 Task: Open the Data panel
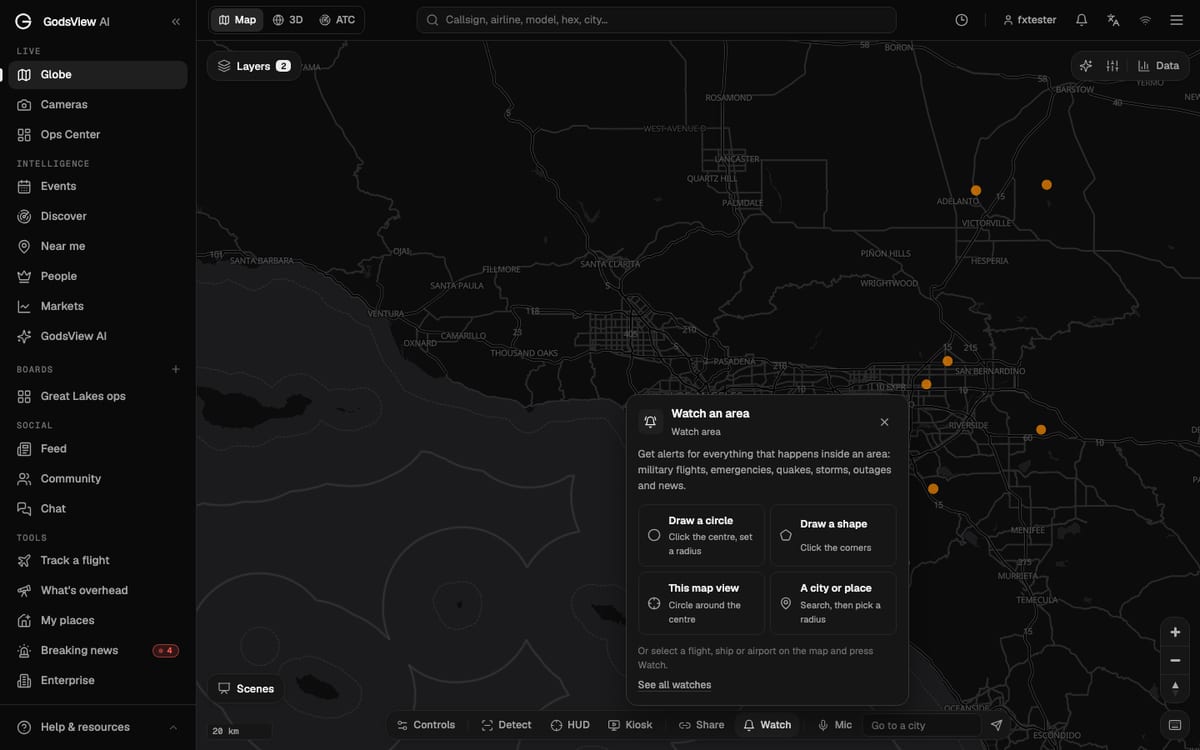pyautogui.click(x=1158, y=66)
